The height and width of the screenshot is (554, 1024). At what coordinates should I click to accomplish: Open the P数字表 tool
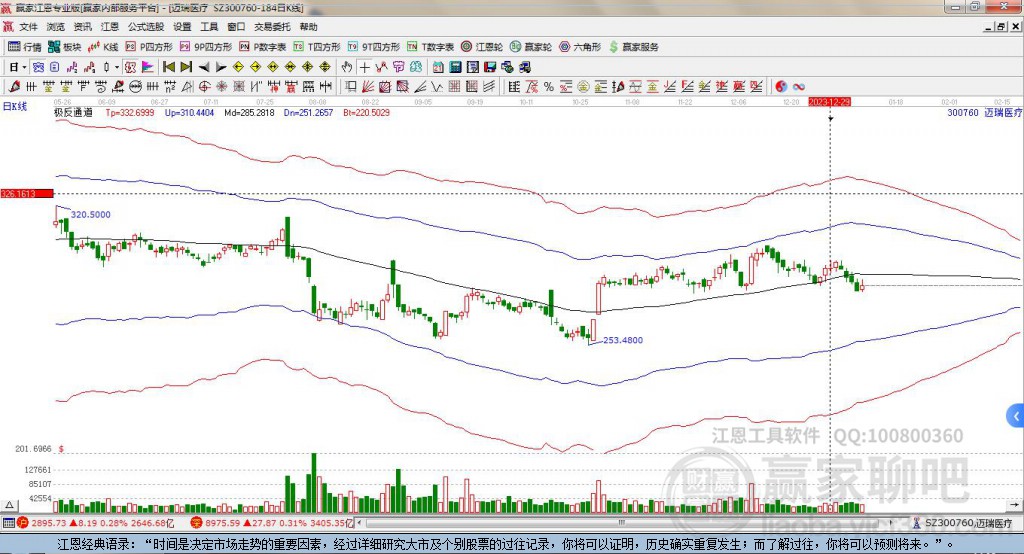pos(262,47)
